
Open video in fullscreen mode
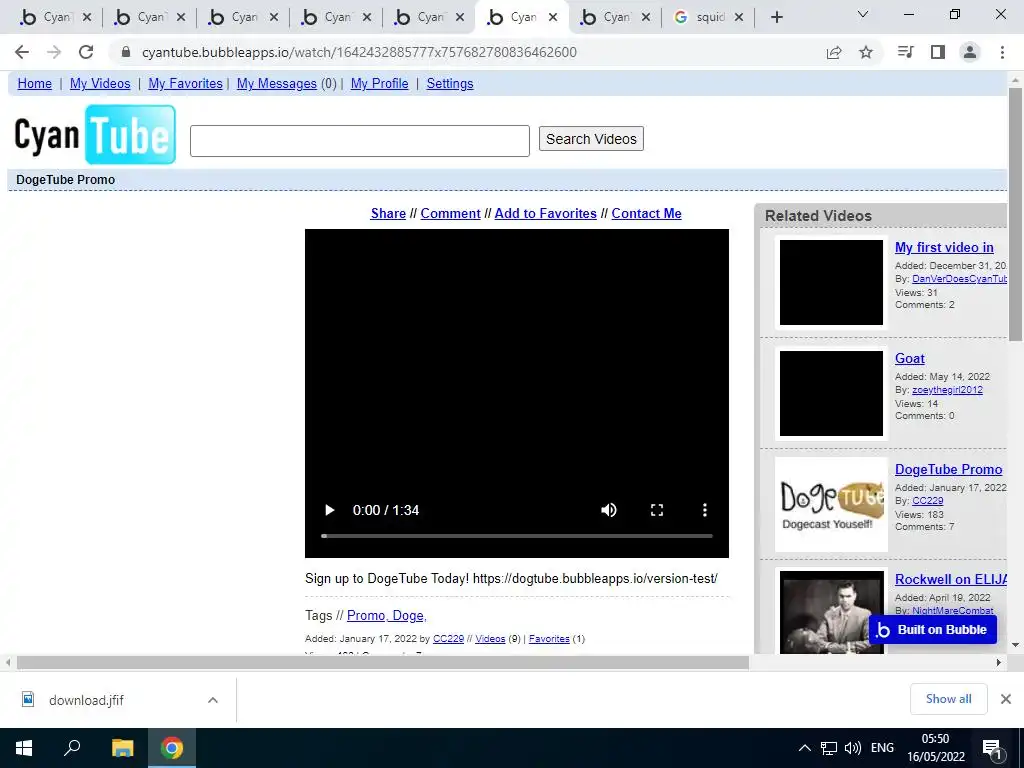[657, 510]
